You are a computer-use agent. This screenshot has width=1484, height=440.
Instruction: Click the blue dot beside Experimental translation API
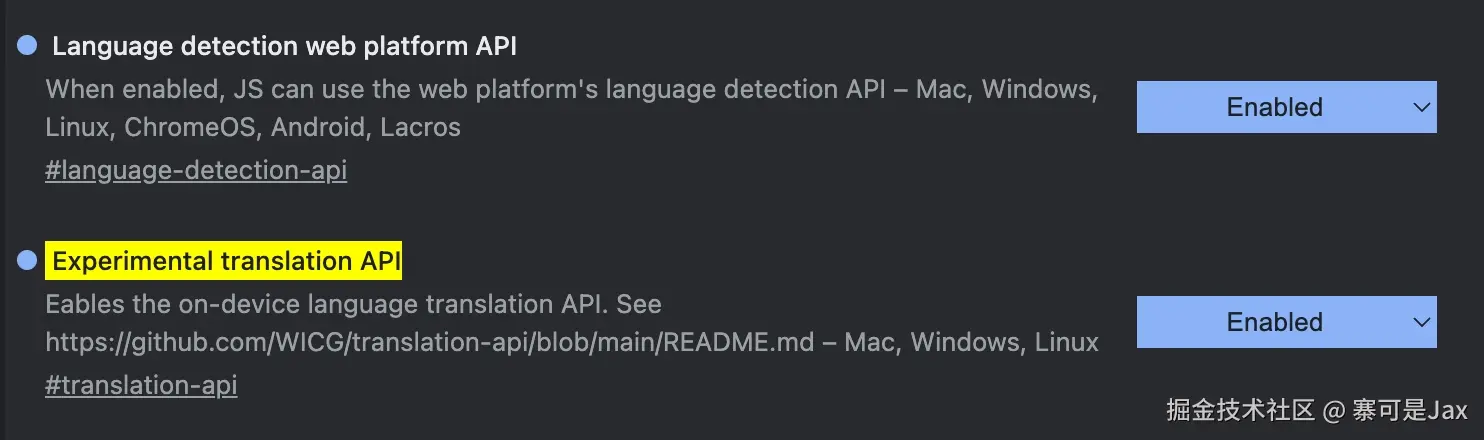[27, 261]
